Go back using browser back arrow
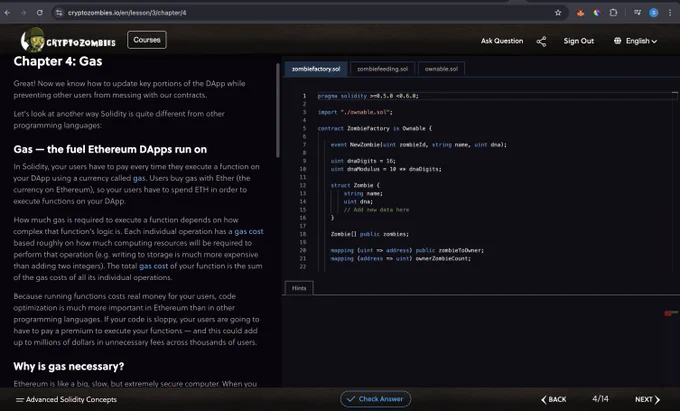This screenshot has width=680, height=411. point(7,13)
